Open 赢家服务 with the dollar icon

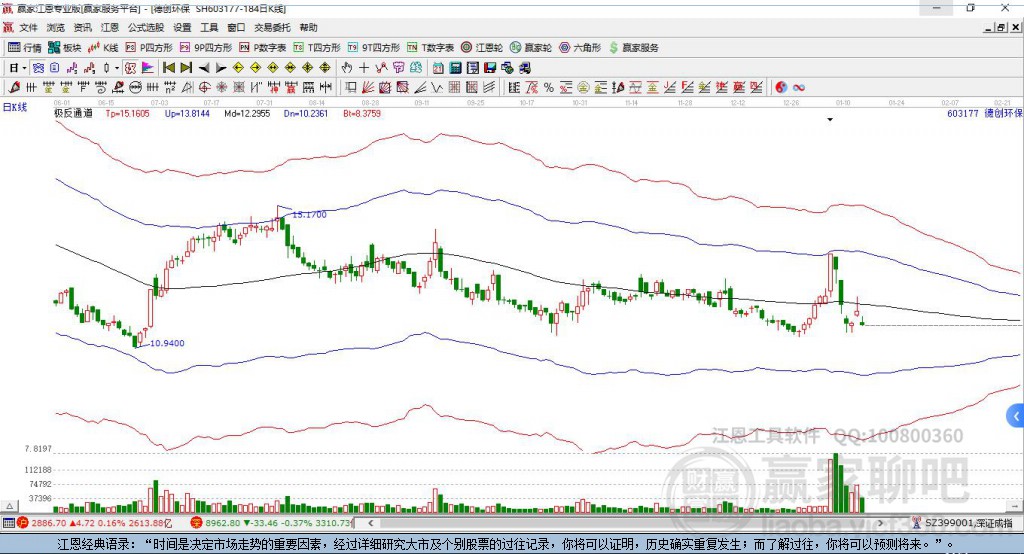click(x=634, y=48)
